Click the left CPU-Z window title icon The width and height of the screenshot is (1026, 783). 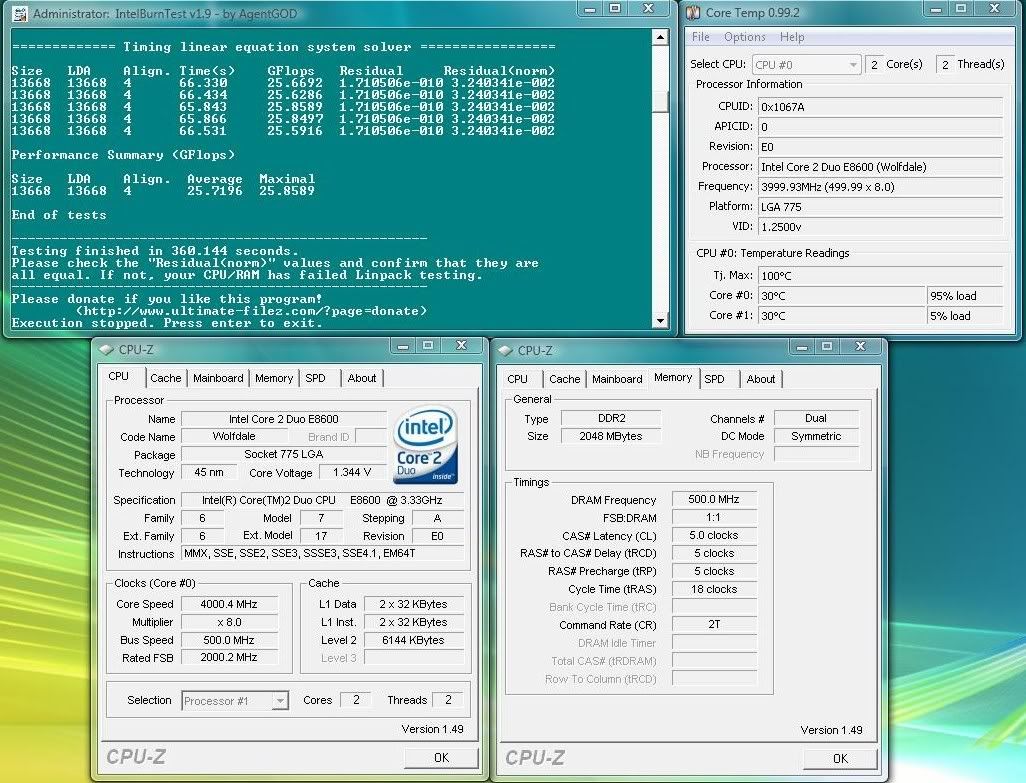click(x=106, y=350)
